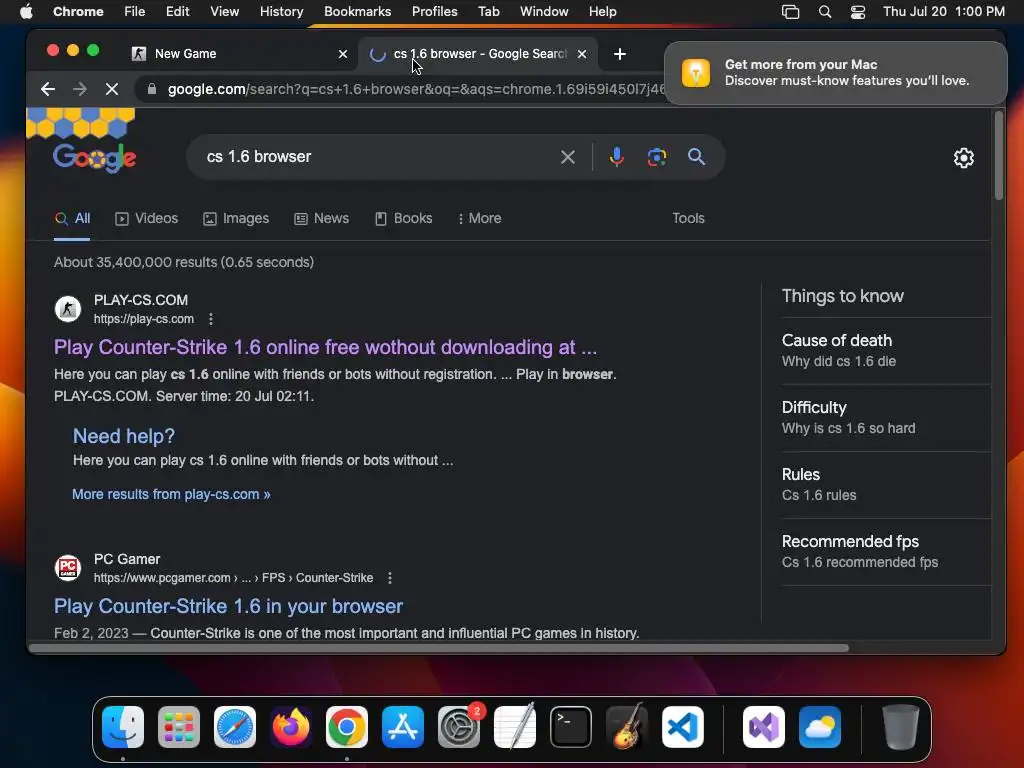Click the Chrome icon in the Dock
The width and height of the screenshot is (1024, 768).
point(347,727)
